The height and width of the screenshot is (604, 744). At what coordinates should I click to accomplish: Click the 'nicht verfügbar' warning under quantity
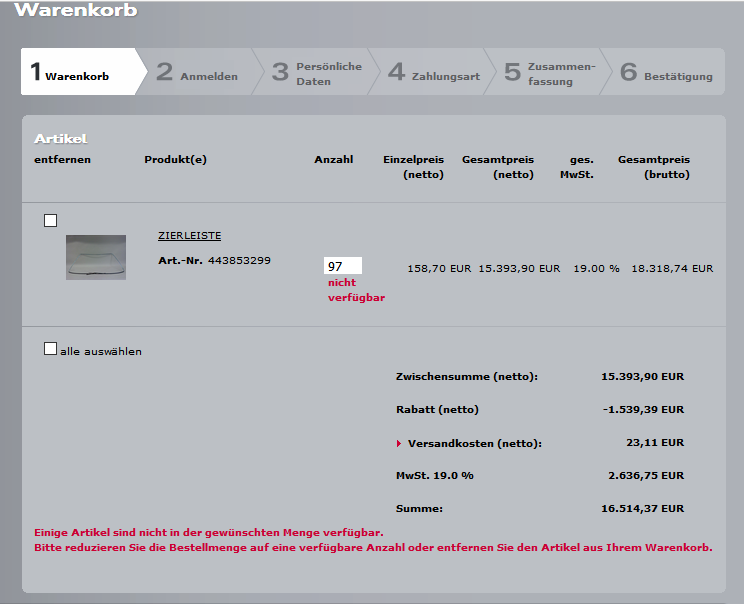[356, 290]
